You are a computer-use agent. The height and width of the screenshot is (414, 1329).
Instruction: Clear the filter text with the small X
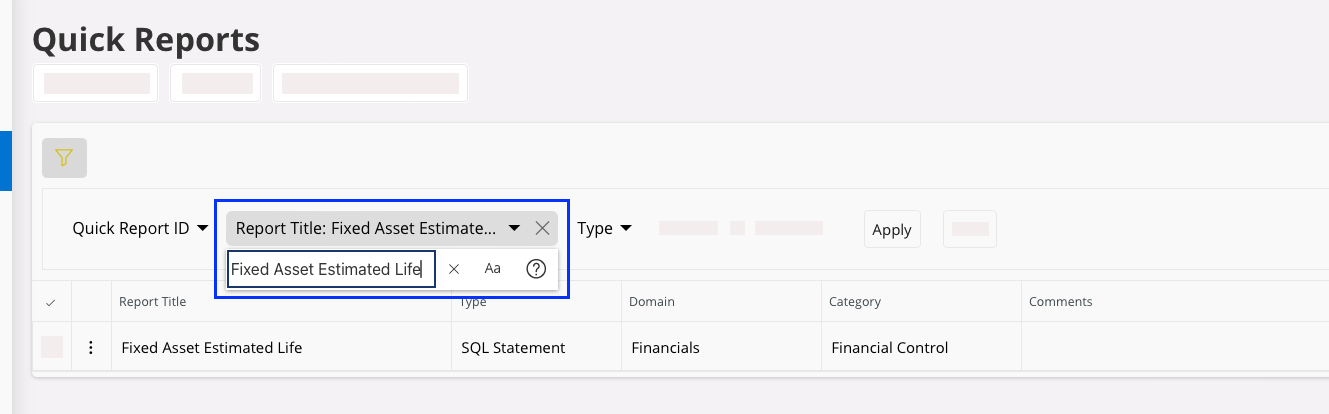pyautogui.click(x=454, y=269)
